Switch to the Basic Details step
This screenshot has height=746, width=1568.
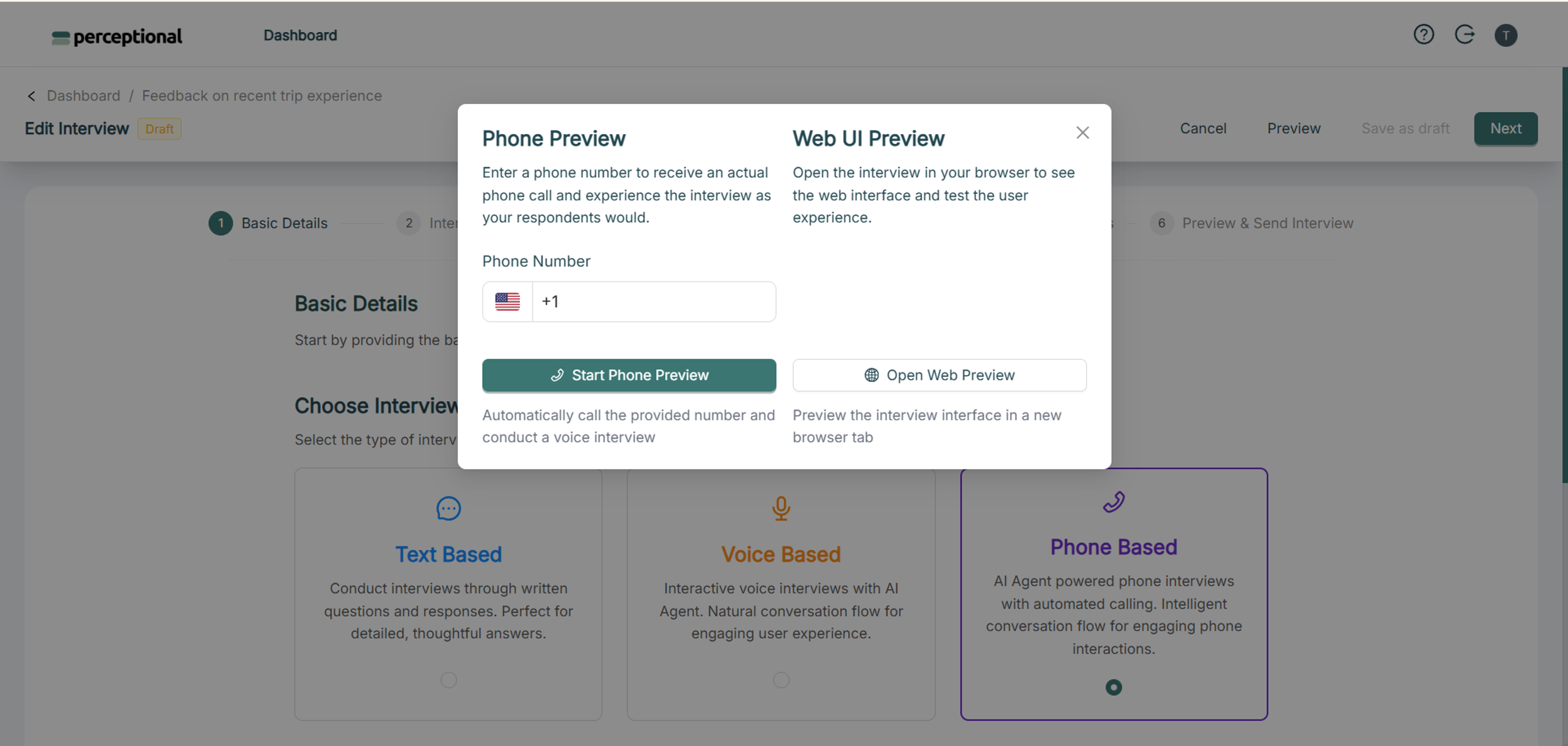(268, 223)
